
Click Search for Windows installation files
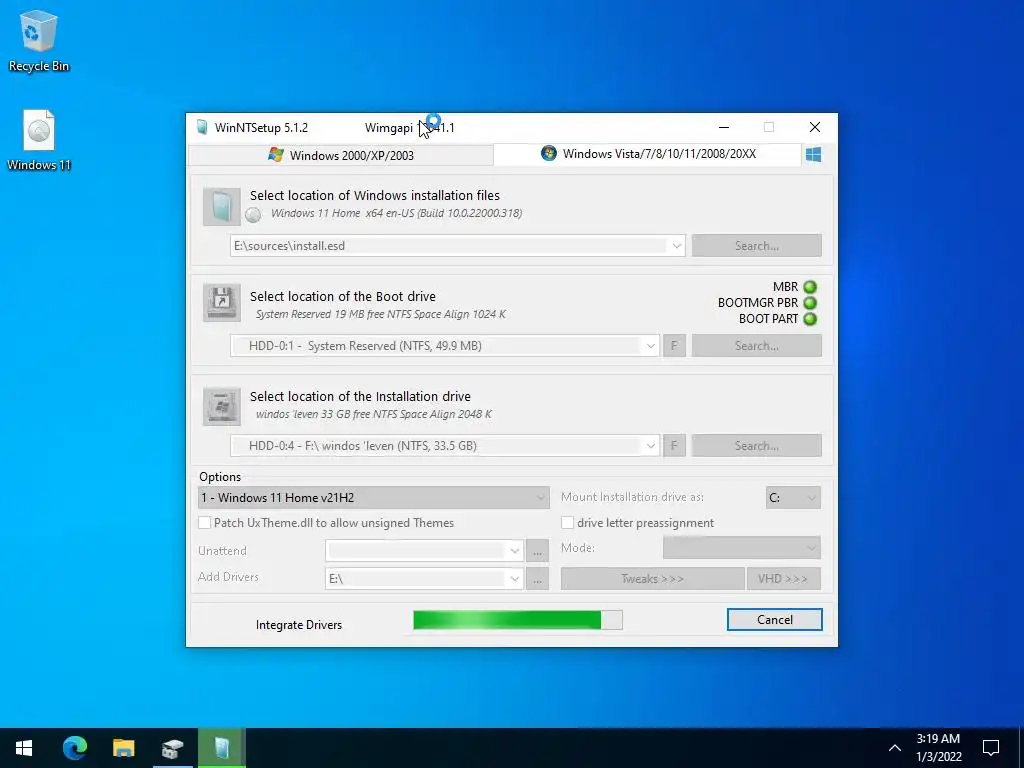(x=756, y=246)
